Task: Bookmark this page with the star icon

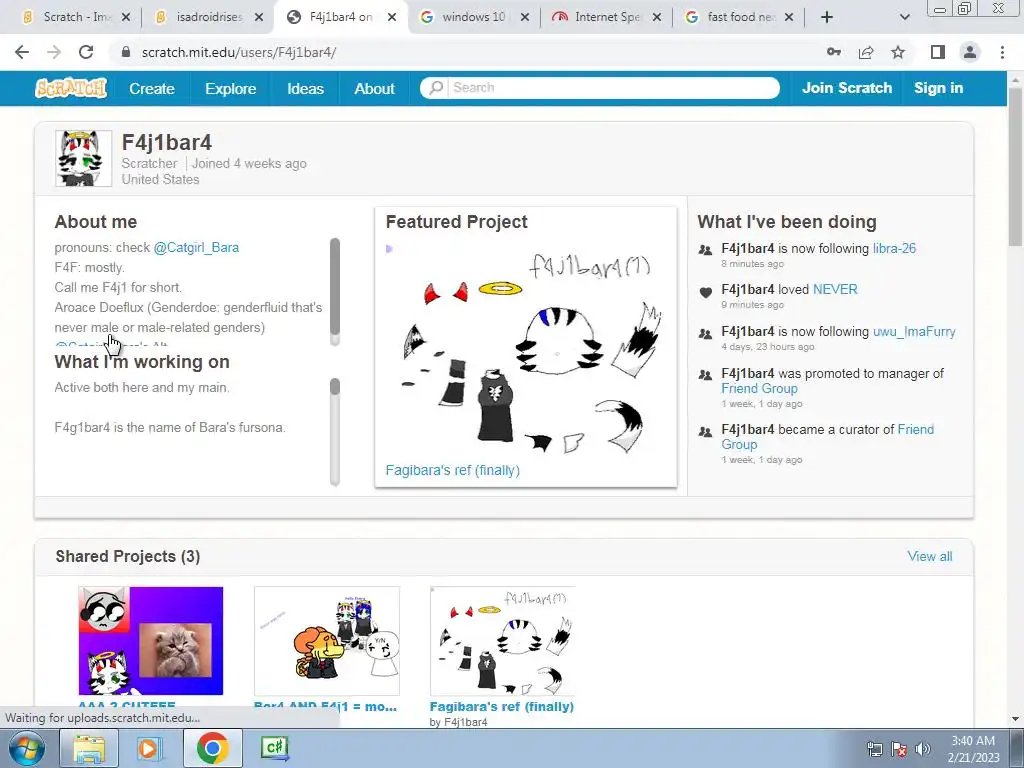Action: [x=898, y=52]
